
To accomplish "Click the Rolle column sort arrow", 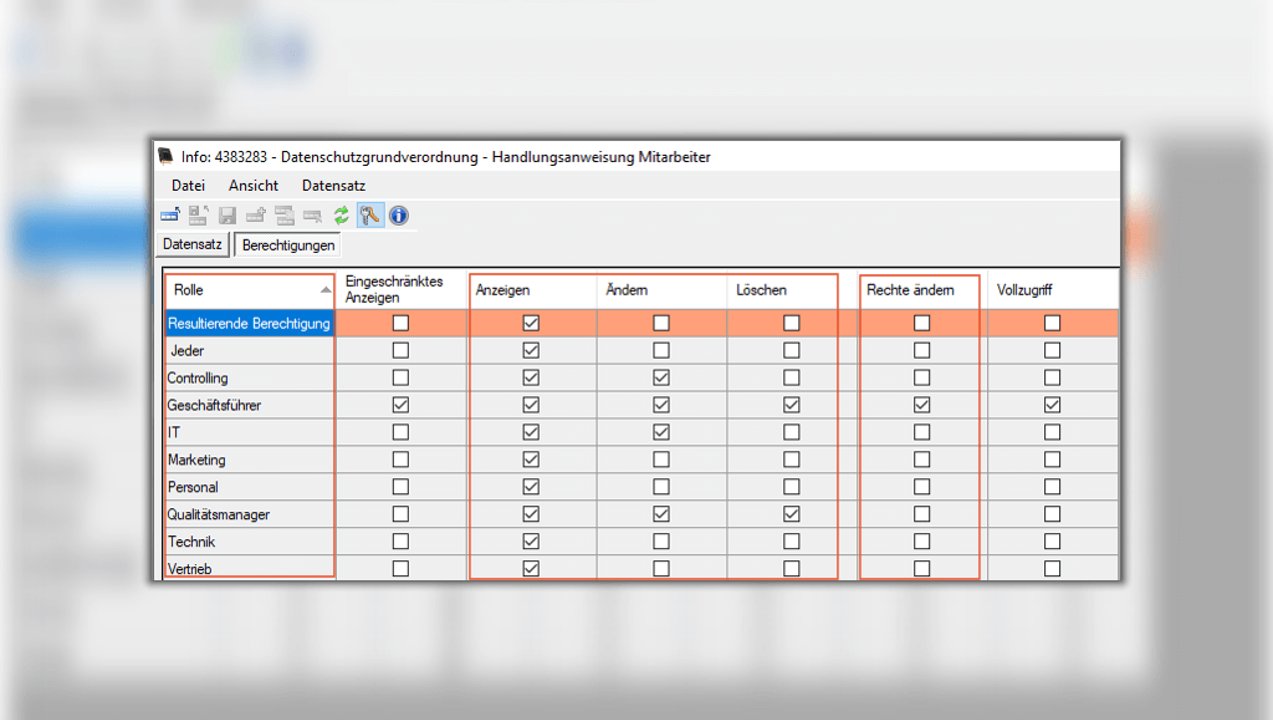I will [325, 290].
